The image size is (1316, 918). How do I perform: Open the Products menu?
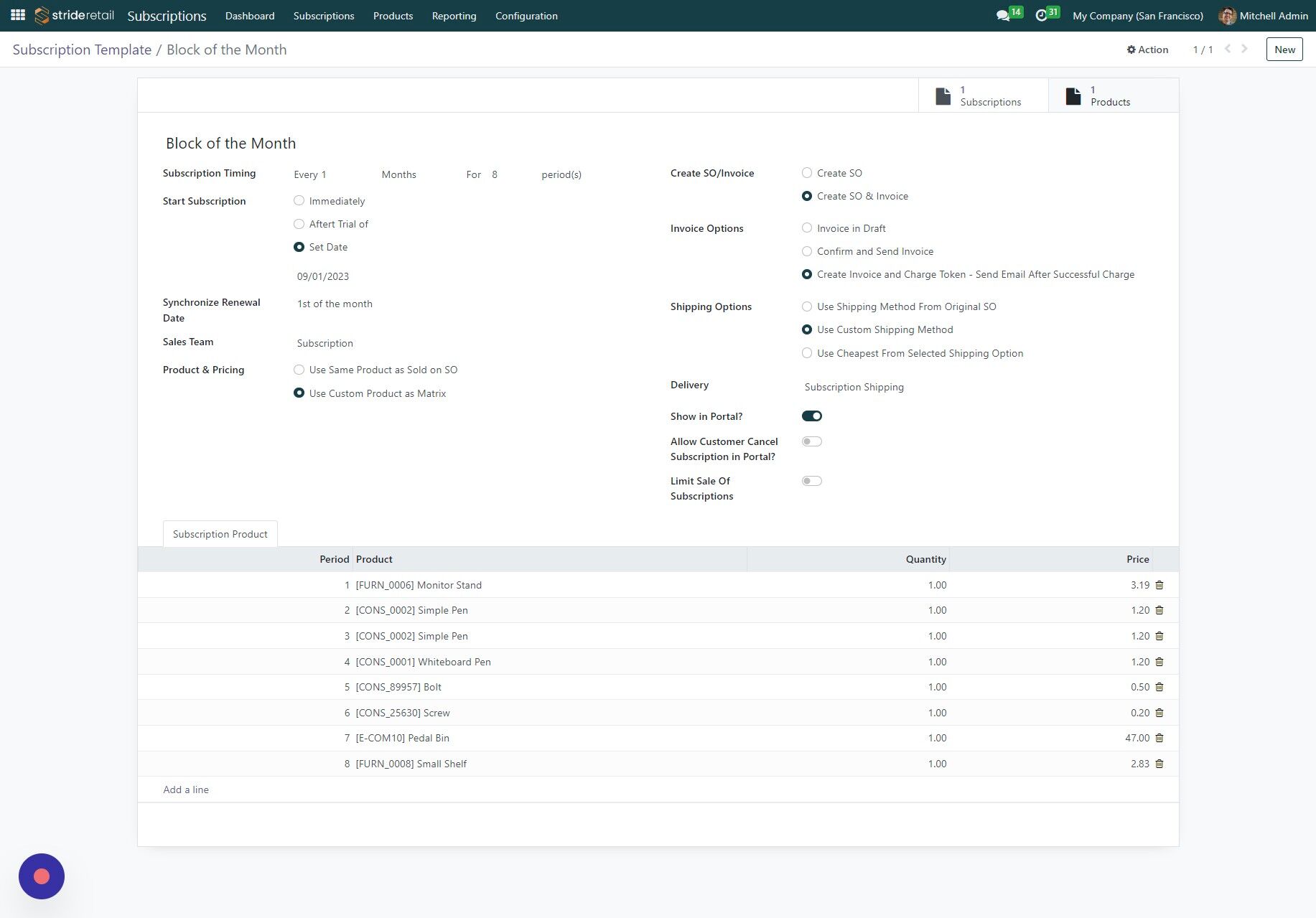pyautogui.click(x=393, y=16)
